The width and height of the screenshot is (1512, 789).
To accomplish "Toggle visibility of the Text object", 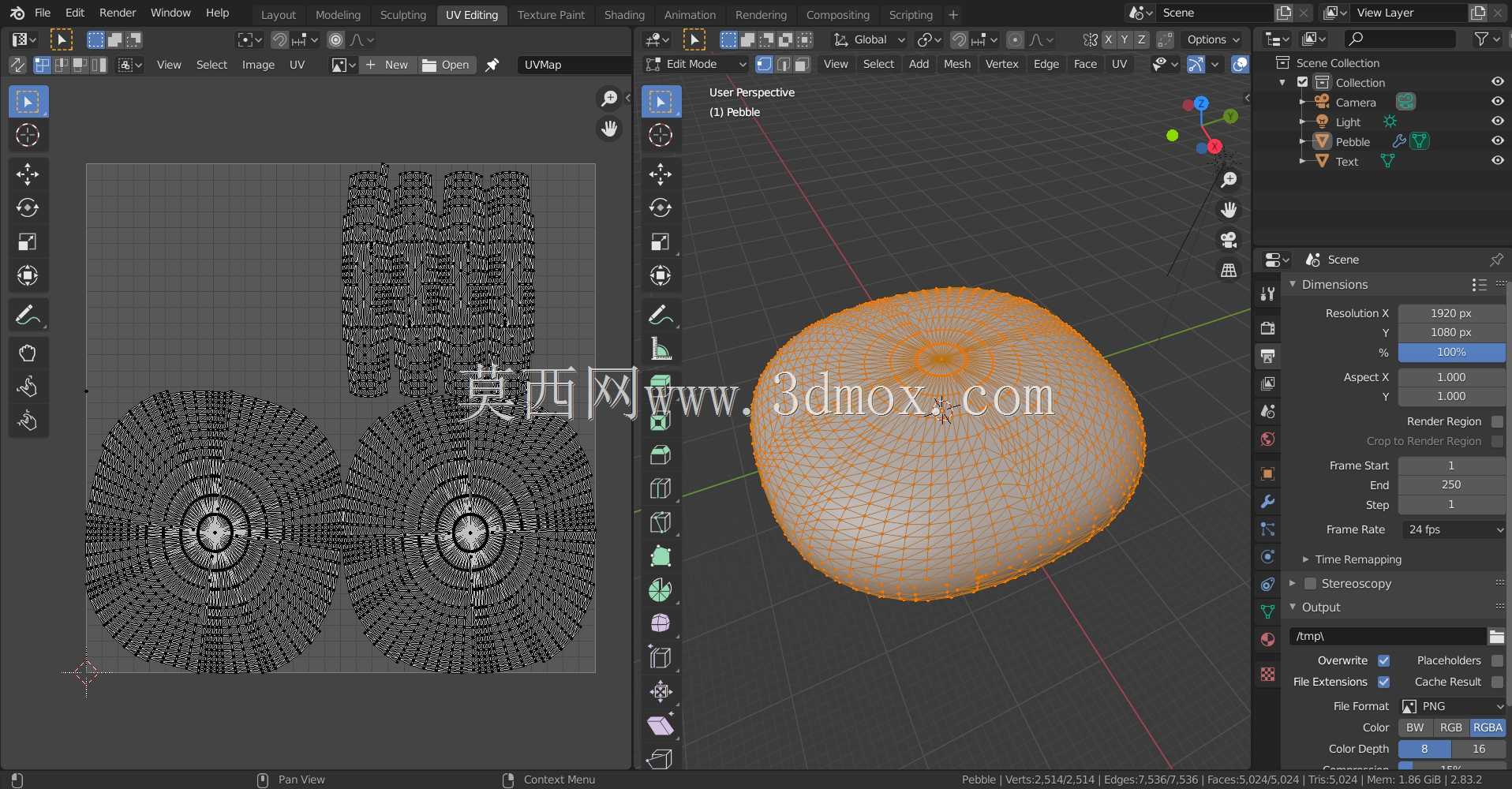I will (x=1497, y=160).
